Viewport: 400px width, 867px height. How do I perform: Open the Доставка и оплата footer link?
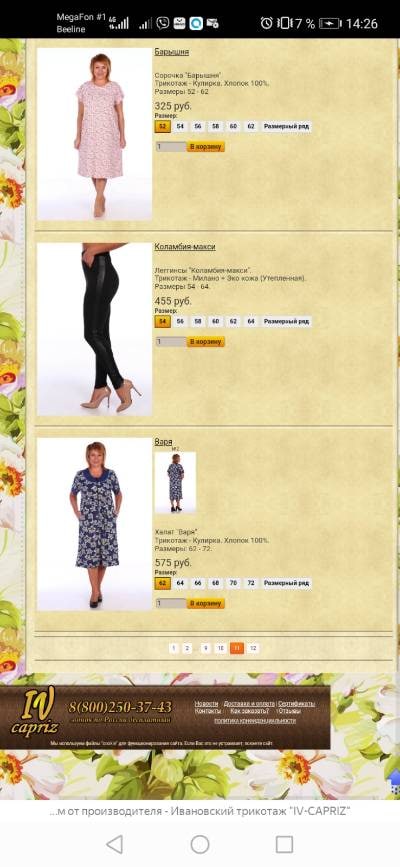pos(249,703)
